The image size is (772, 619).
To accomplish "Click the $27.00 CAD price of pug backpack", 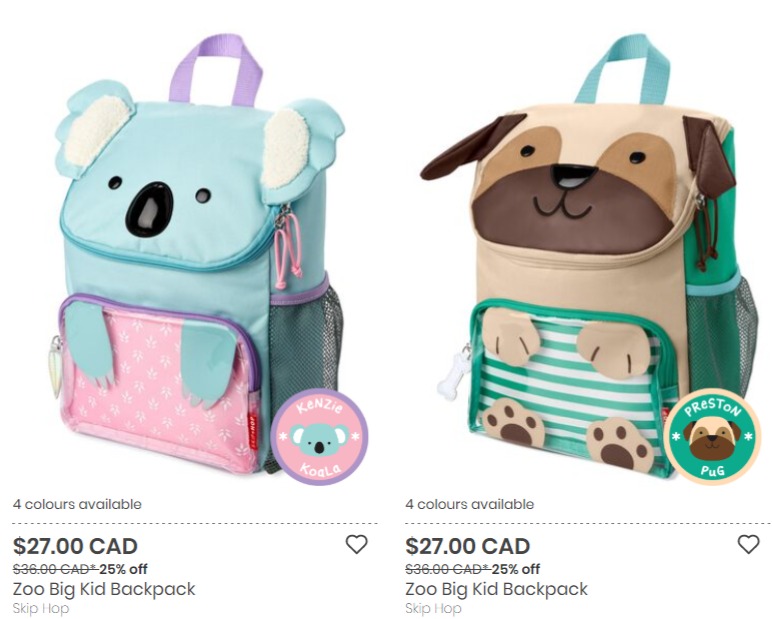I will pos(468,546).
